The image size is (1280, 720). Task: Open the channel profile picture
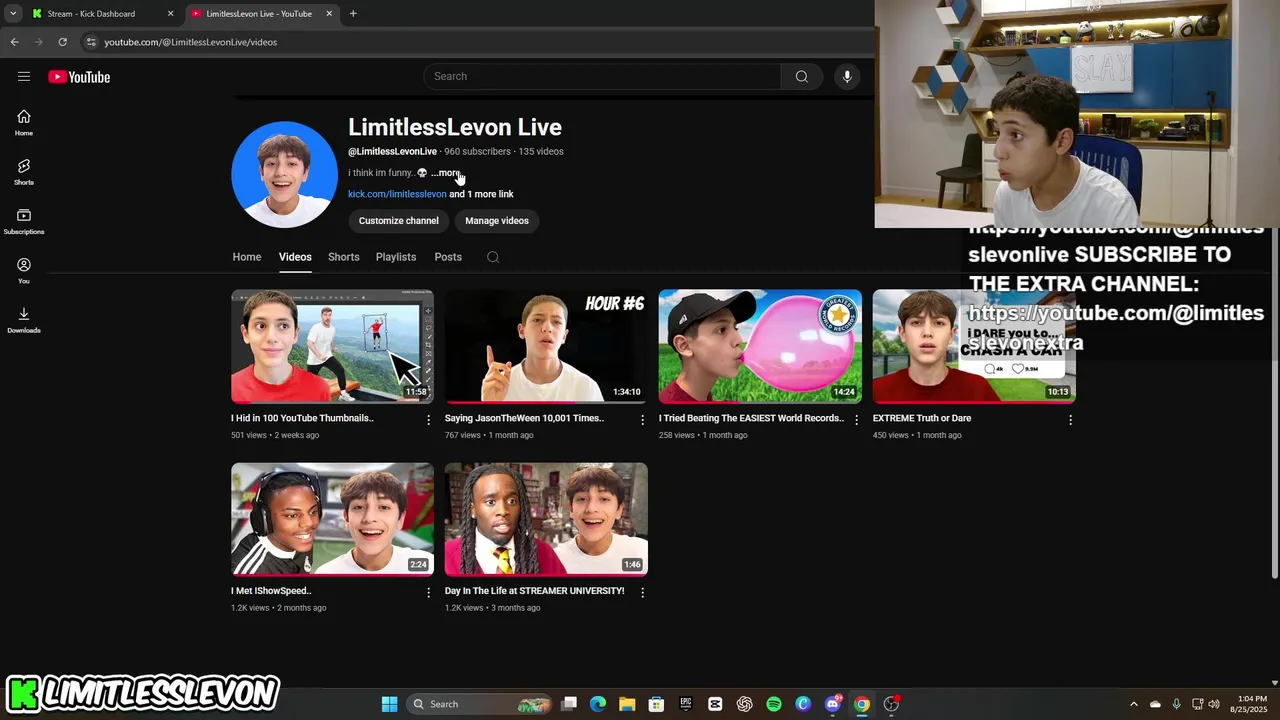click(285, 174)
